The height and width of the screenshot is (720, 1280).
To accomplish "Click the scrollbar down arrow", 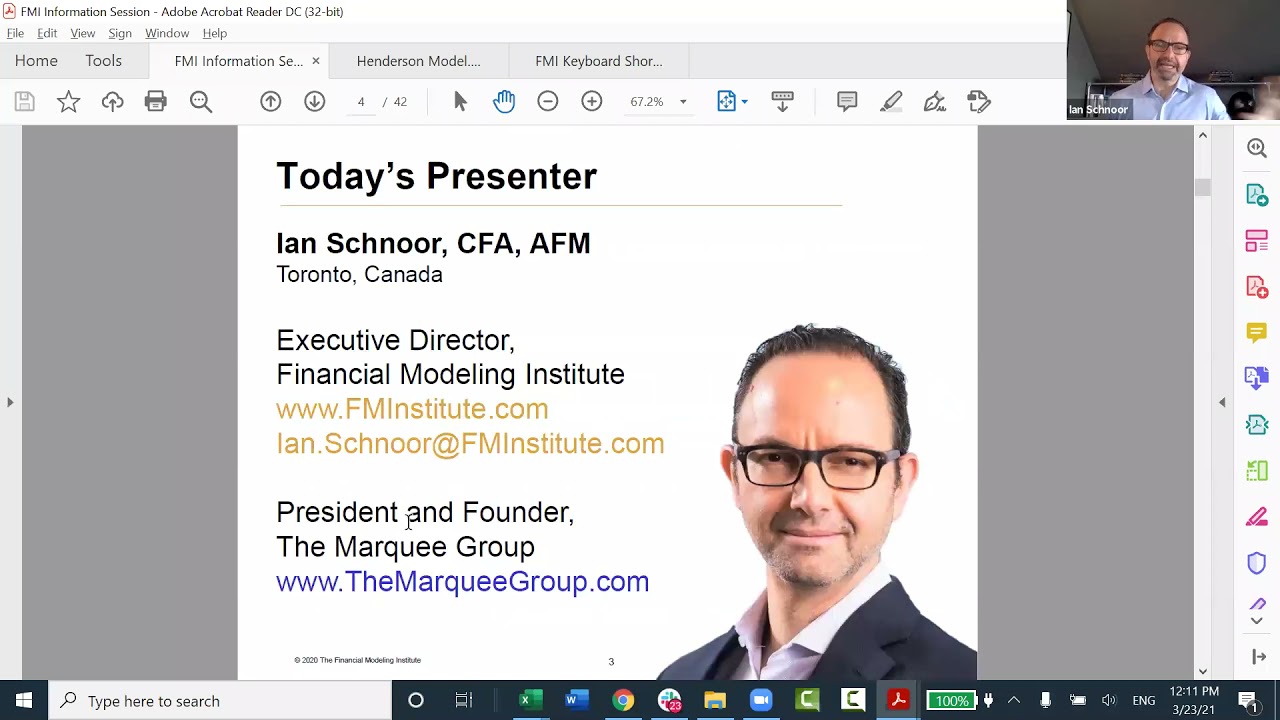I will point(1203,672).
